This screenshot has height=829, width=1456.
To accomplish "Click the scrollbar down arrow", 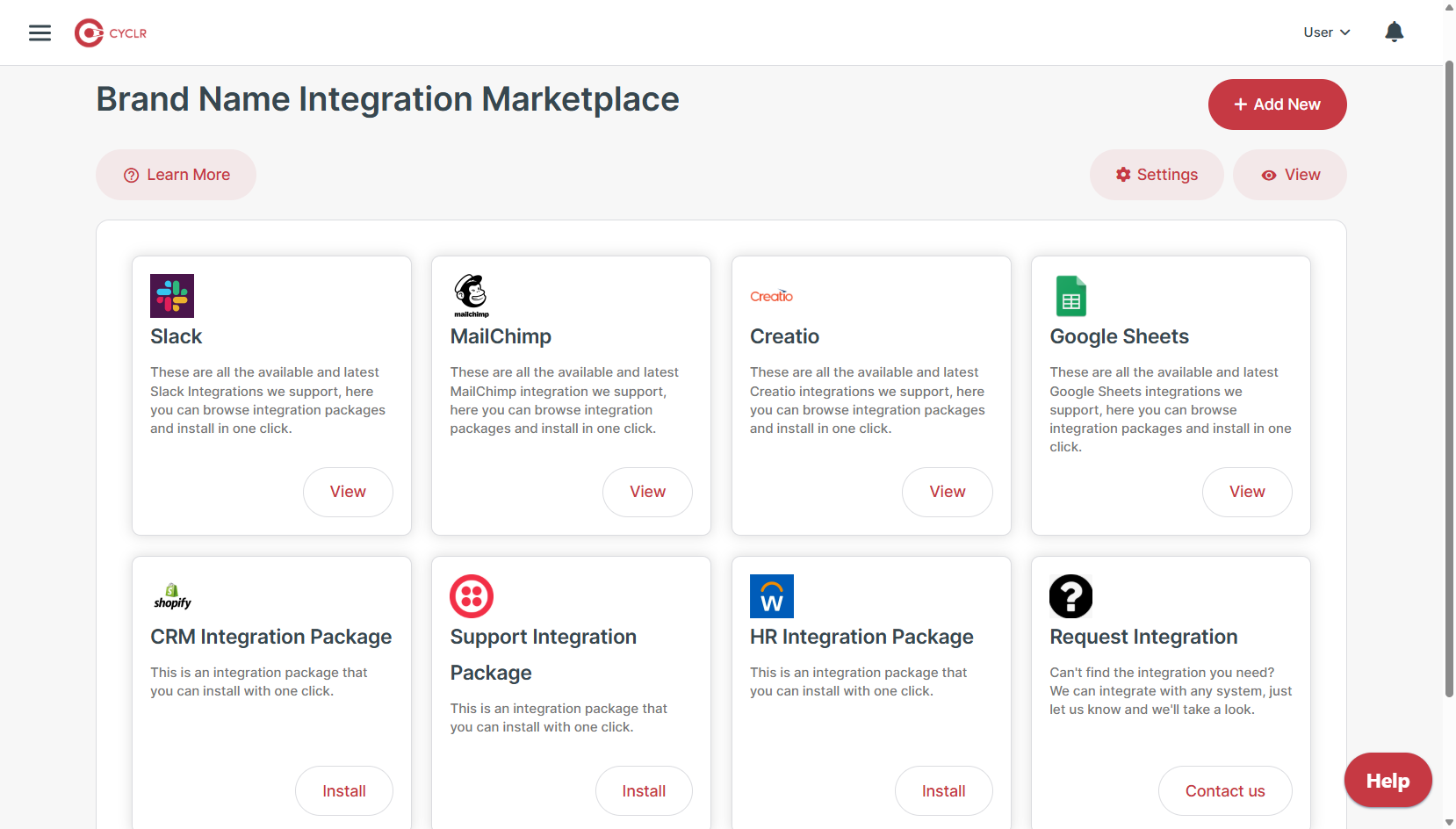I will tap(1449, 823).
